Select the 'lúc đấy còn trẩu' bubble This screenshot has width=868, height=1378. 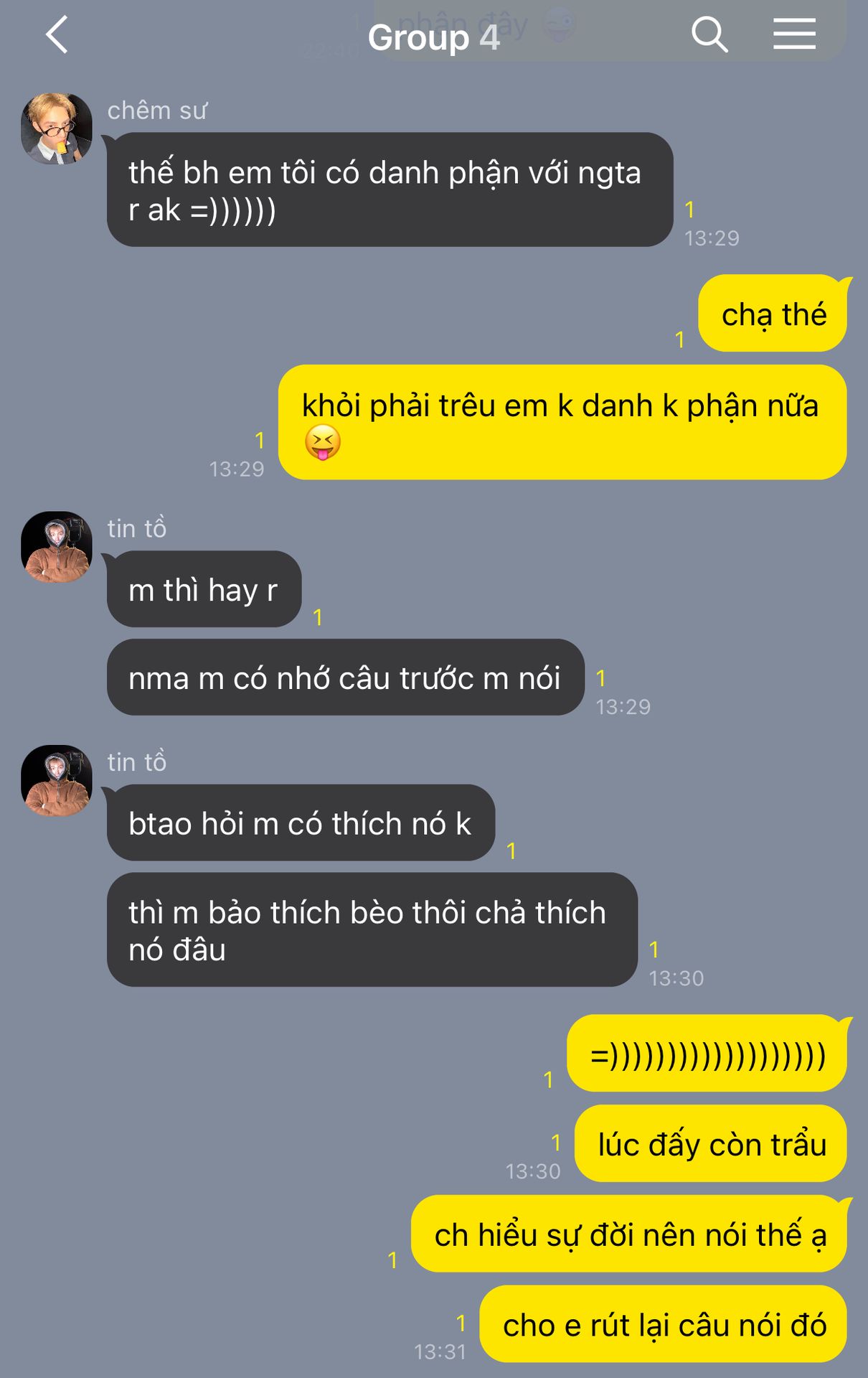click(711, 1143)
